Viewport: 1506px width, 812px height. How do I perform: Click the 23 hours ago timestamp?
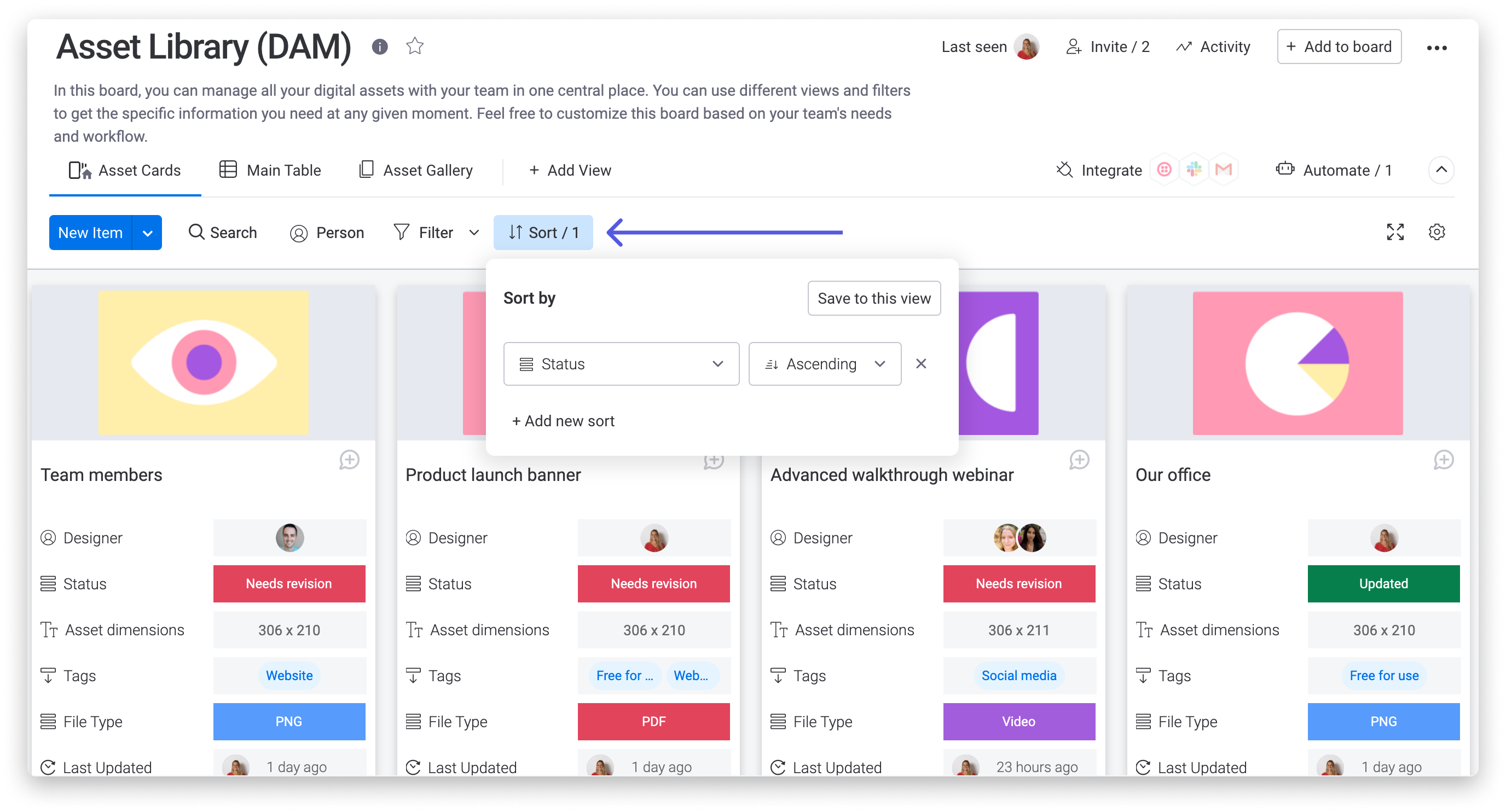click(1036, 767)
